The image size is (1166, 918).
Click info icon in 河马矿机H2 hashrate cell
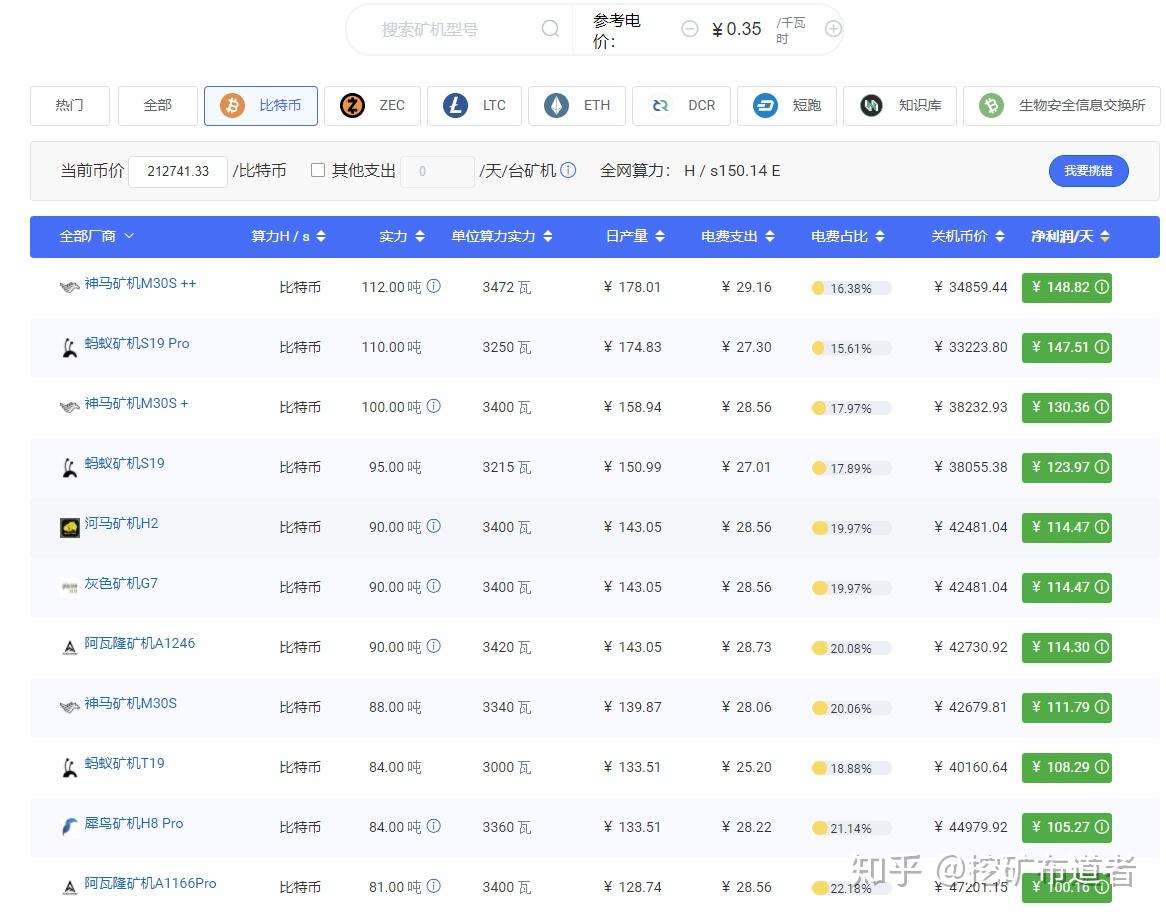(434, 526)
